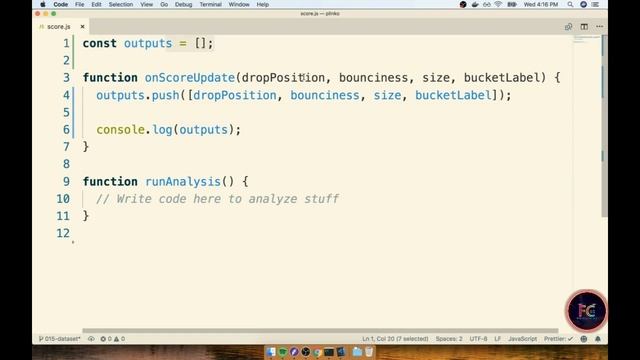640x360 pixels.
Task: Open errors and warnings count in status bar
Action: pyautogui.click(x=113, y=339)
